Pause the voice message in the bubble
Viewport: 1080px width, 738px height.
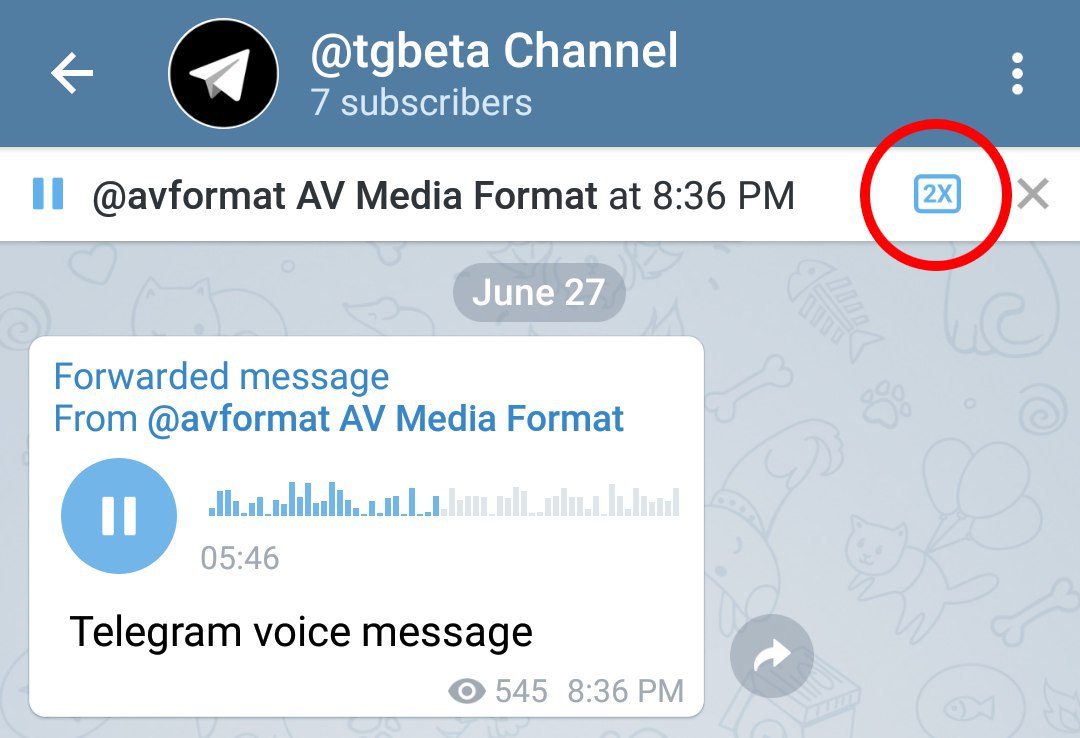coord(119,515)
